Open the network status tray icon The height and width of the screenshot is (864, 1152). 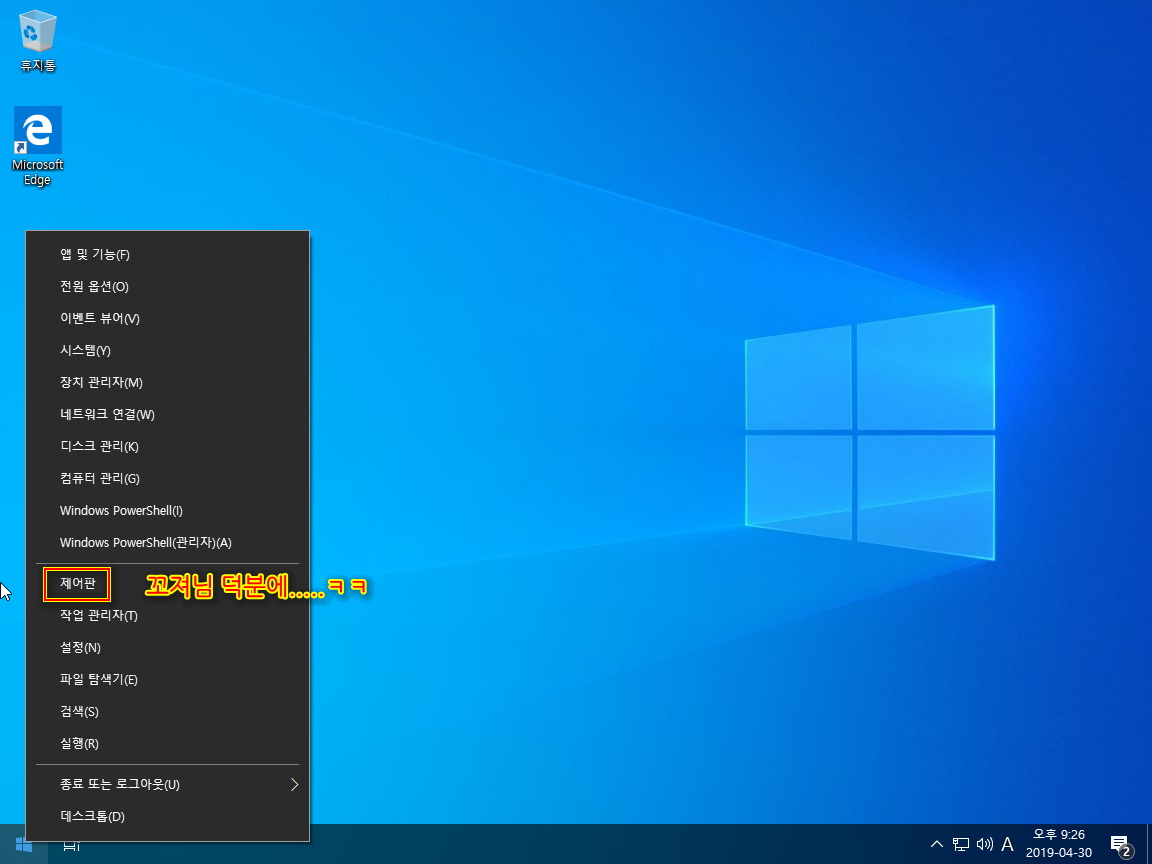[960, 844]
